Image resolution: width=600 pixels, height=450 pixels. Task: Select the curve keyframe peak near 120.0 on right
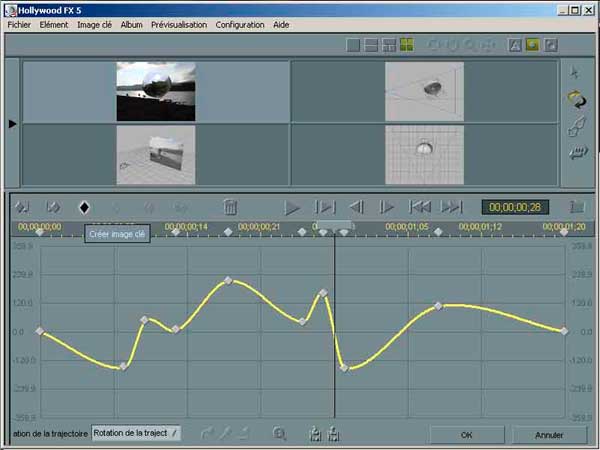438,306
